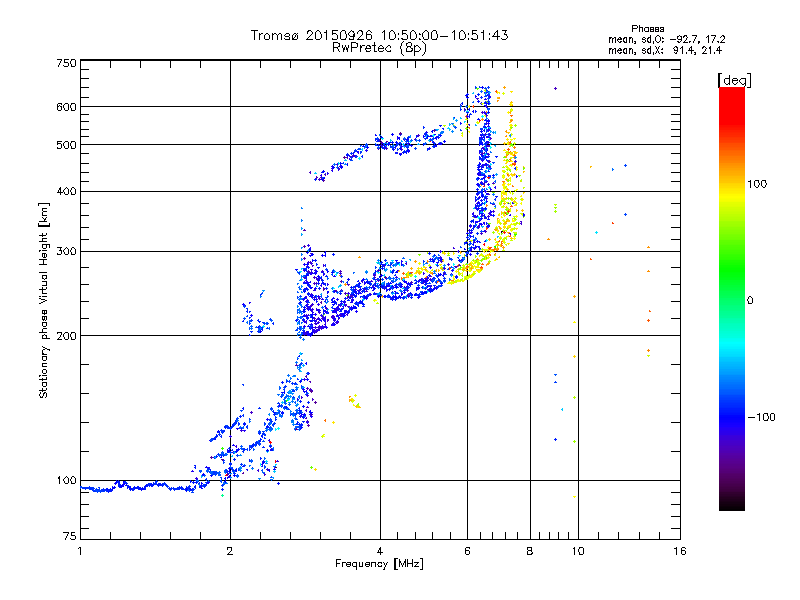800x600 pixels.
Task: Click the 'Phases' heading text
Action: point(647,29)
